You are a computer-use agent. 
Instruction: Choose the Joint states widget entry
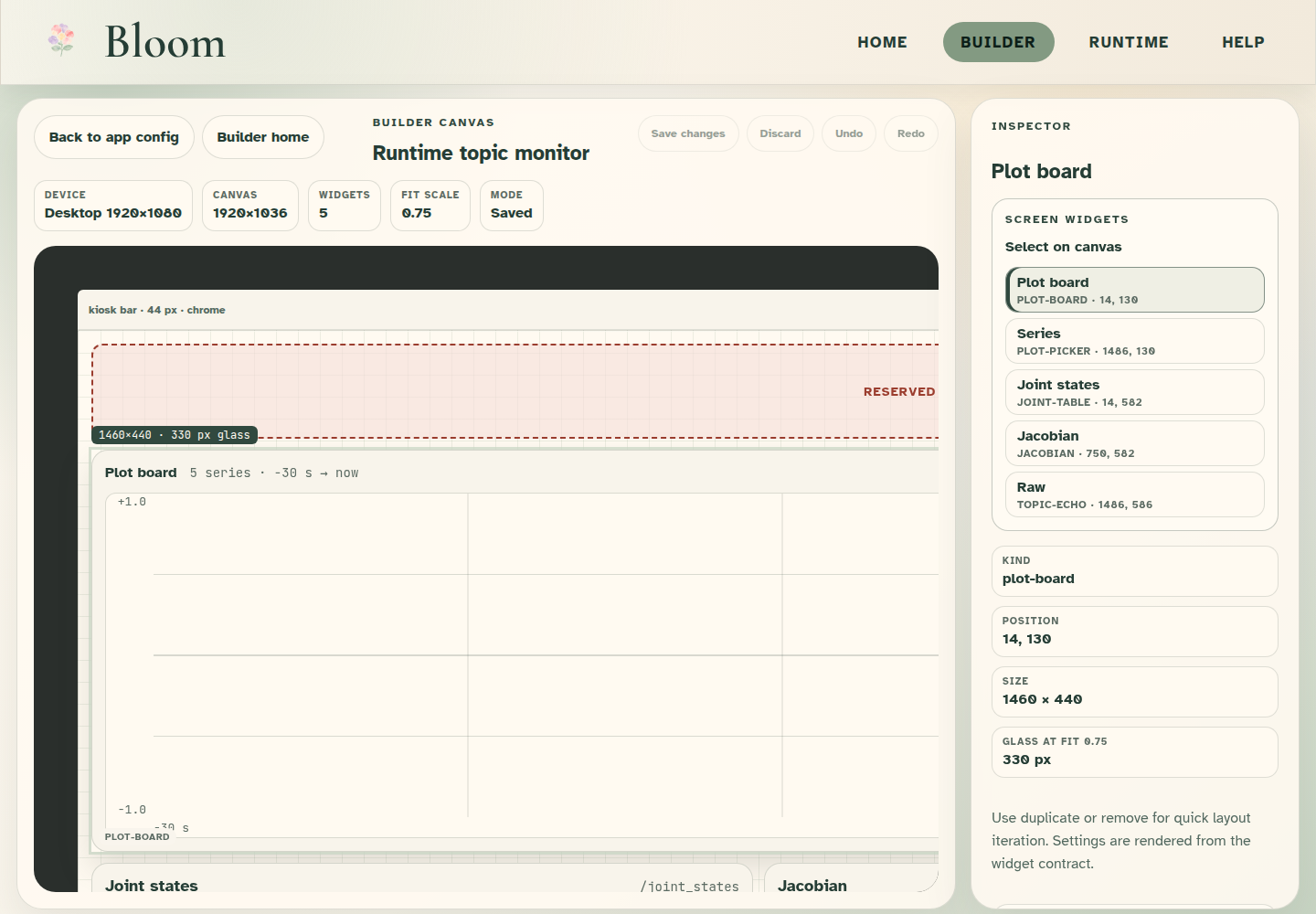coord(1135,392)
